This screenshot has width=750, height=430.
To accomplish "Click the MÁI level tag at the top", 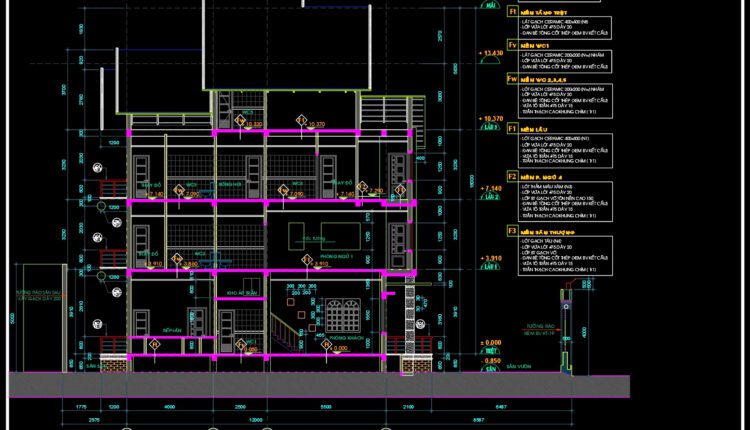I will (x=490, y=5).
